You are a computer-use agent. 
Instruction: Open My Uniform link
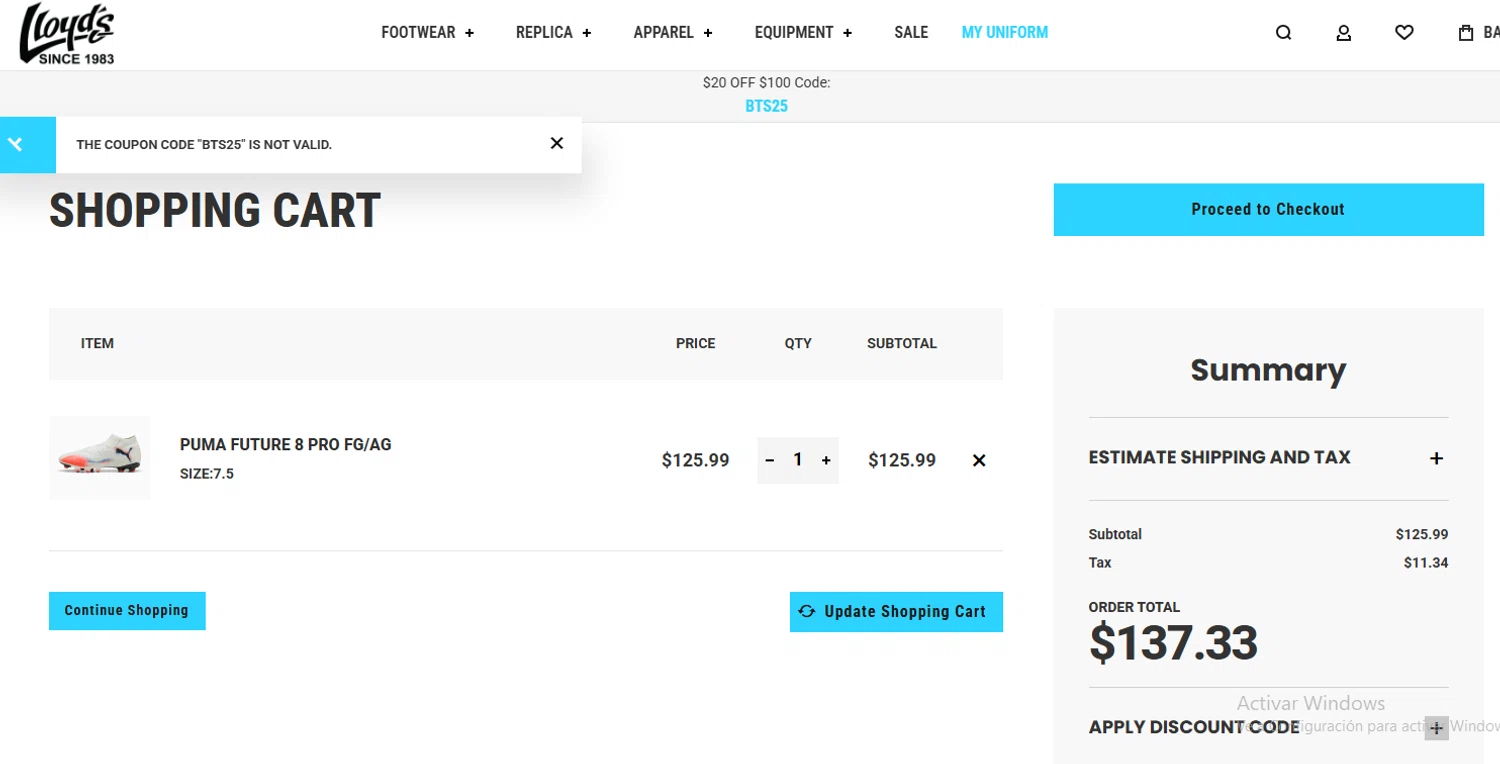(x=1005, y=33)
